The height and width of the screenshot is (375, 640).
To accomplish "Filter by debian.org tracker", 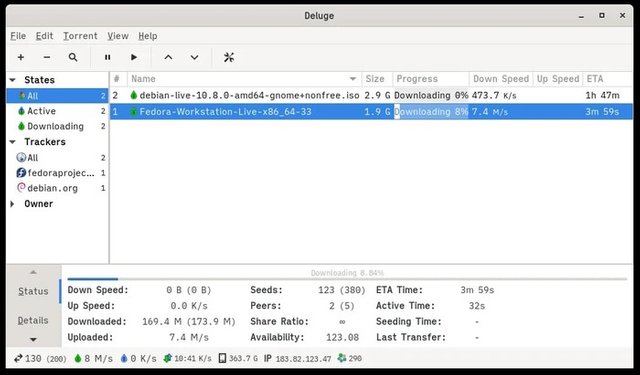I will 57,188.
